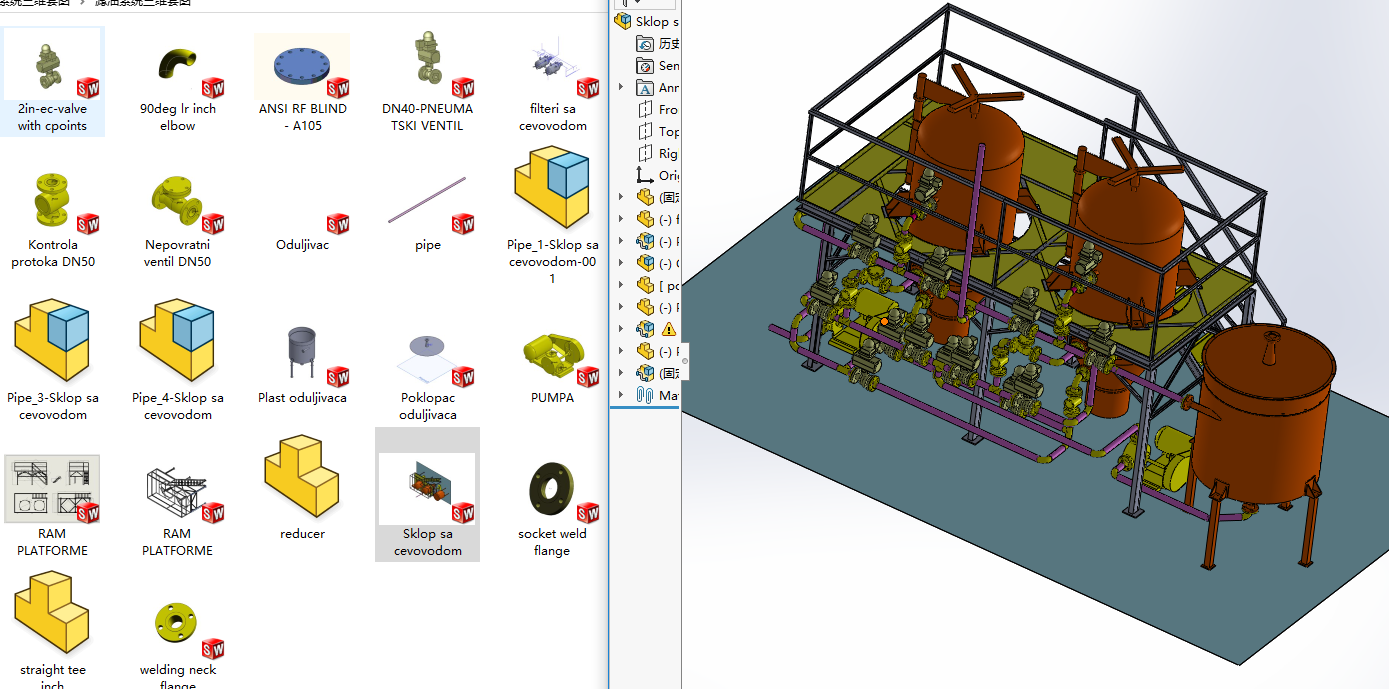Select the Plast oduljivaca tank thumbnail
The height and width of the screenshot is (689, 1389).
(302, 352)
